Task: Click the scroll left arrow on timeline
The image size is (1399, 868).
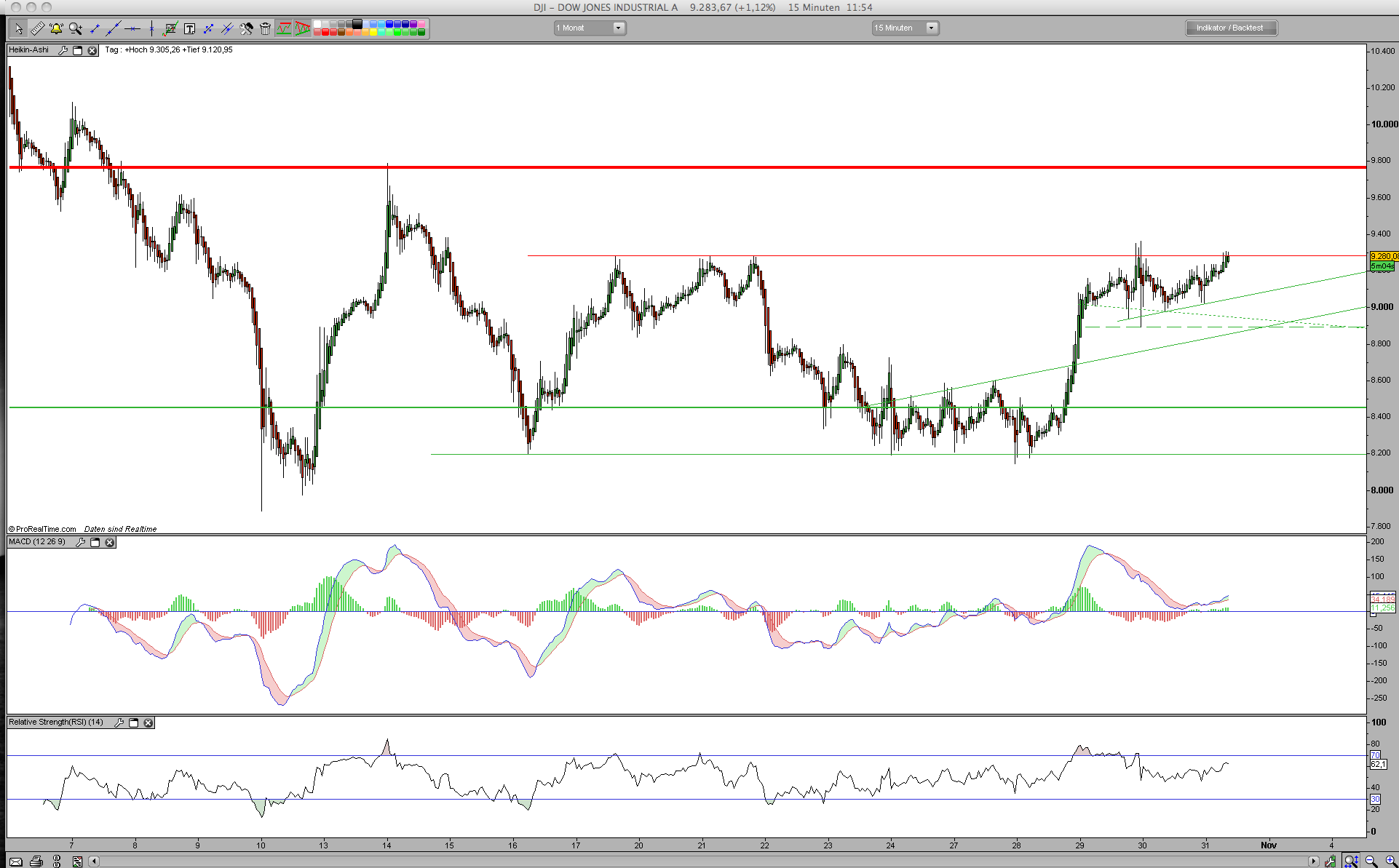Action: [x=94, y=861]
